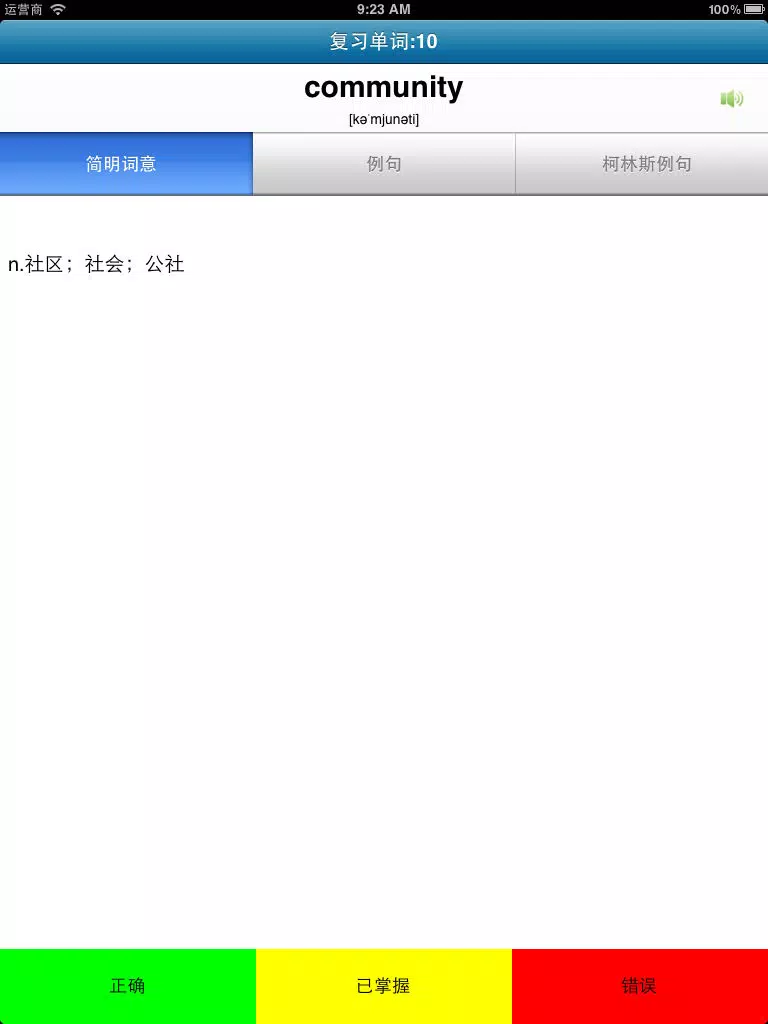Tap the battery icon in status bar
Screen dimensions: 768x1024
(x=754, y=9)
